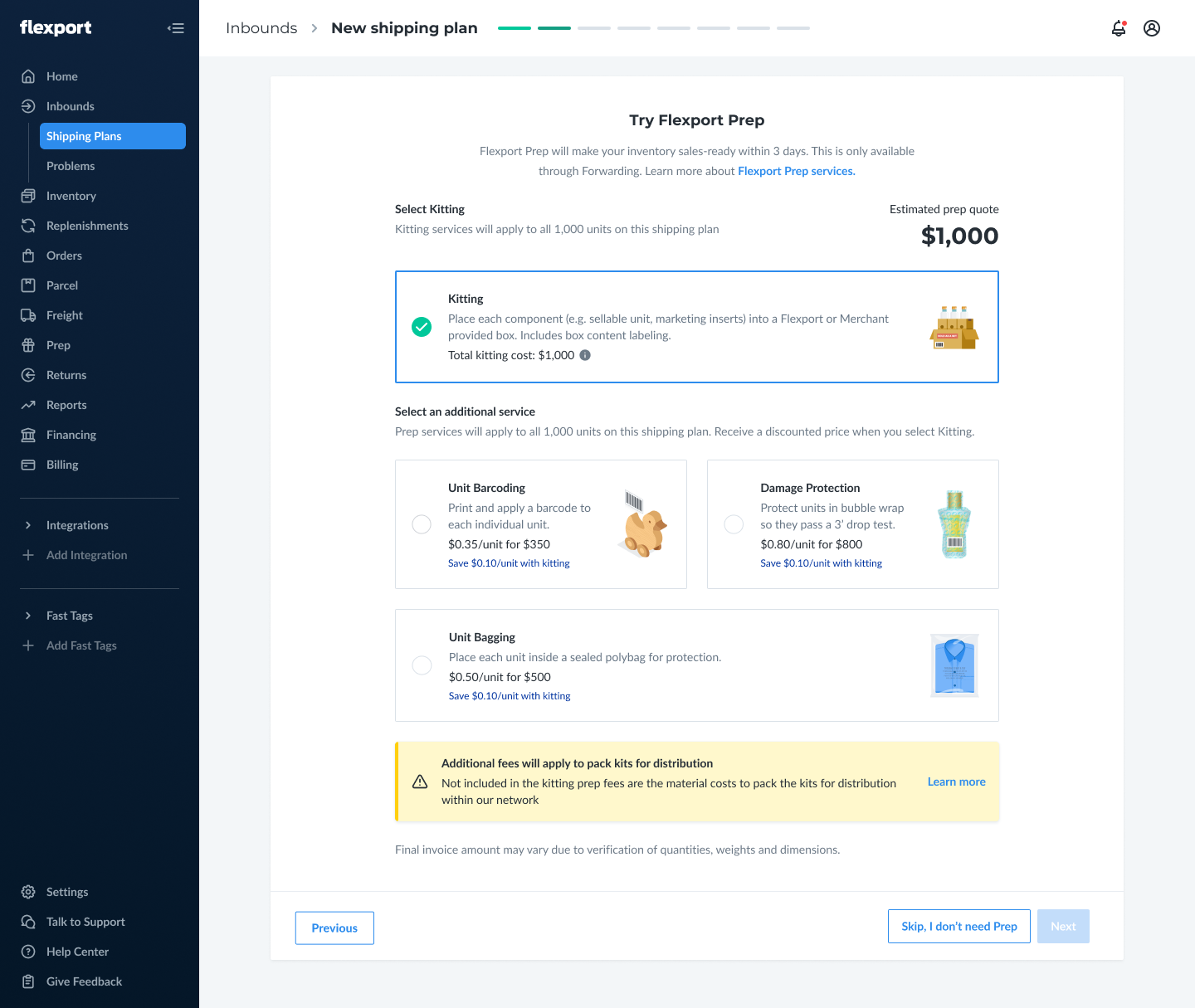Go to Problems under Inbounds
The width and height of the screenshot is (1195, 1008).
[x=71, y=166]
